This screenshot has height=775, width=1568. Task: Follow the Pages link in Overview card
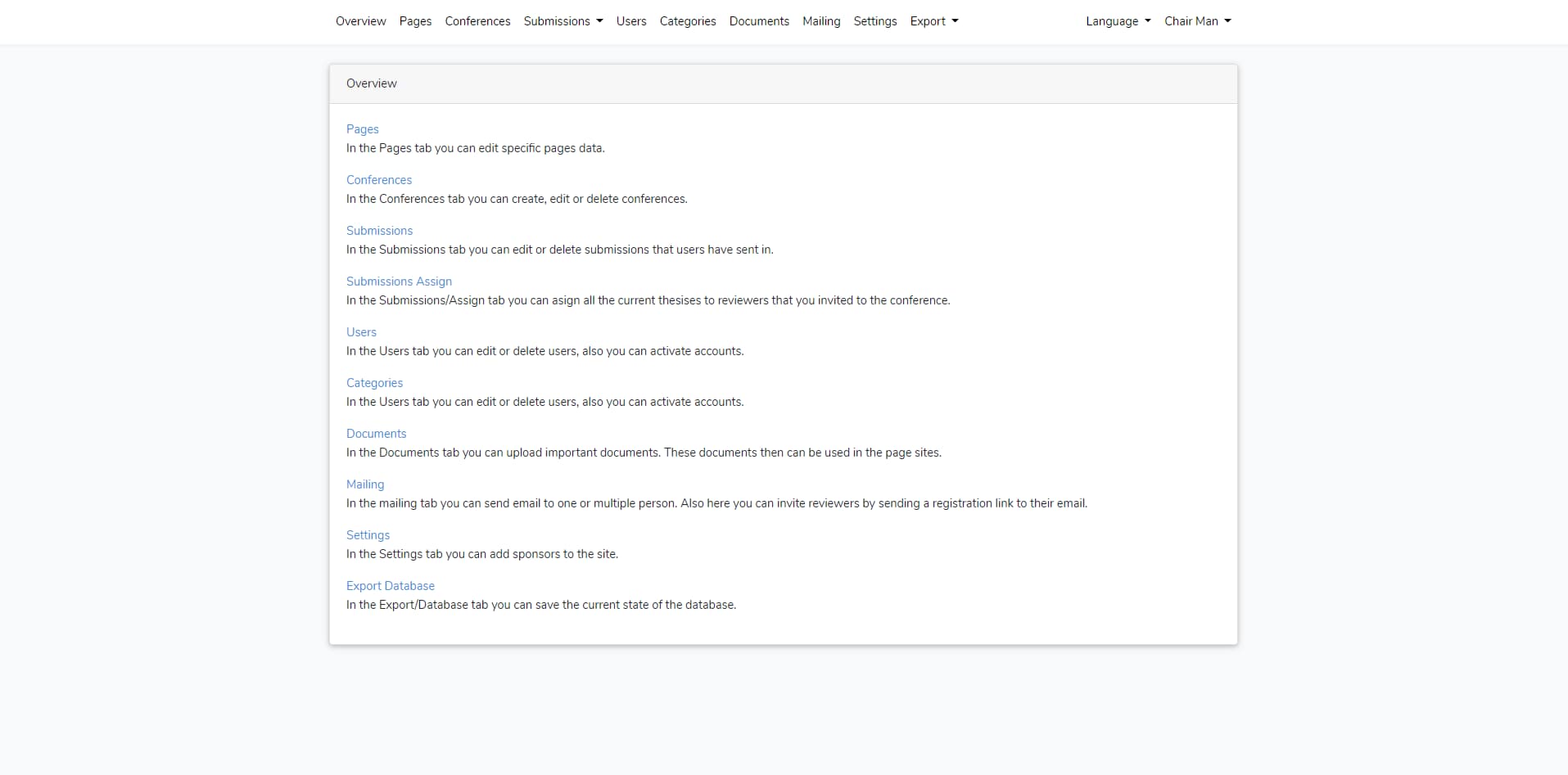point(363,129)
